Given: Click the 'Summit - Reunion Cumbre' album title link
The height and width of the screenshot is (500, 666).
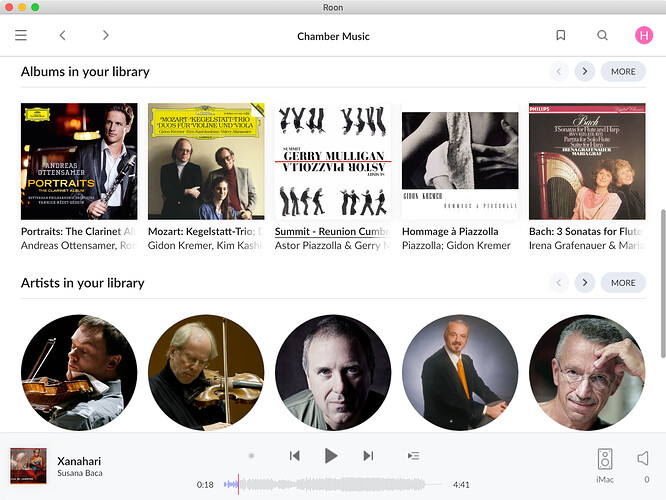Looking at the screenshot, I should click(332, 232).
